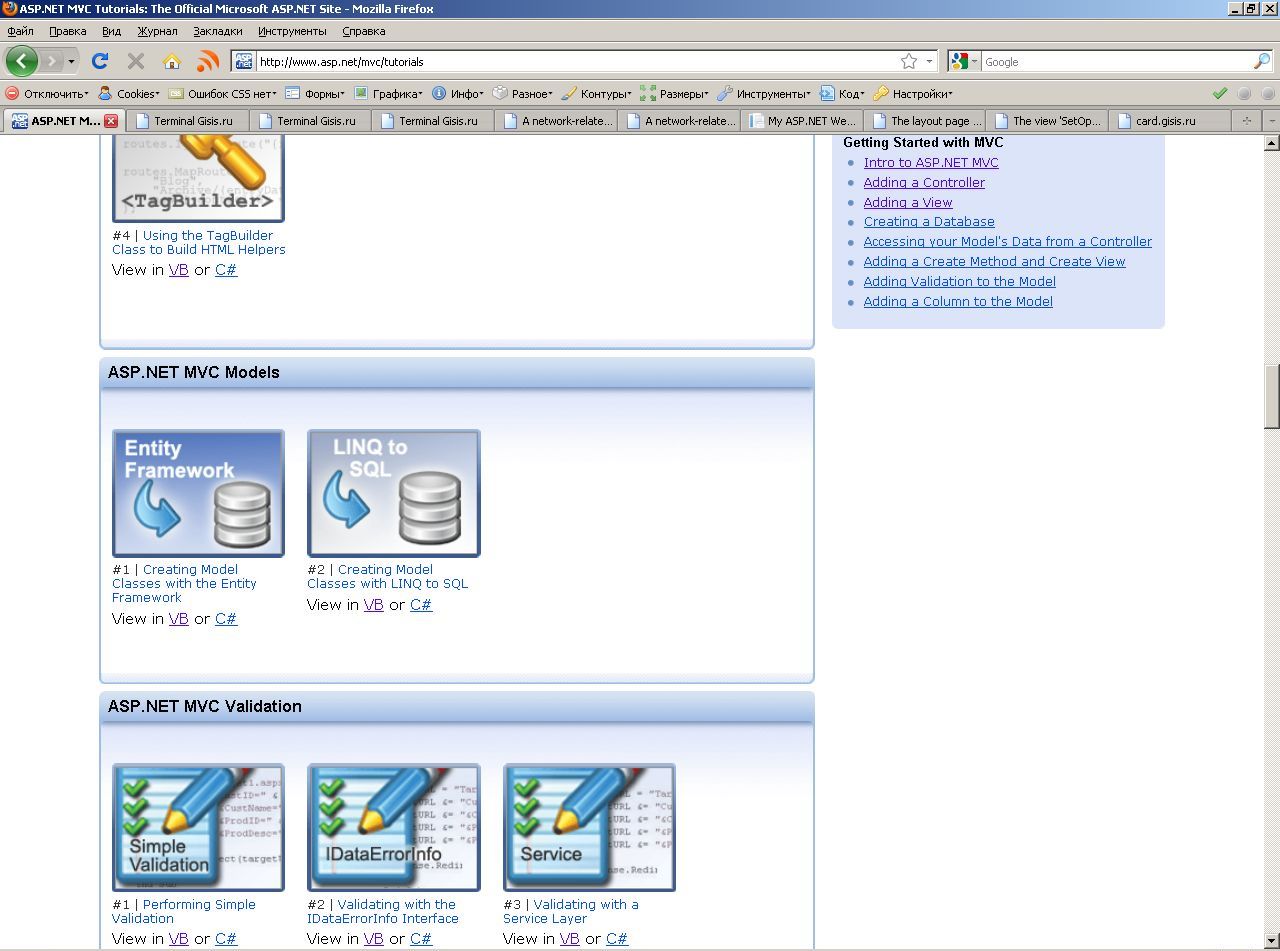This screenshot has height=951, width=1280.
Task: Click into the Google search box
Action: point(1116,61)
